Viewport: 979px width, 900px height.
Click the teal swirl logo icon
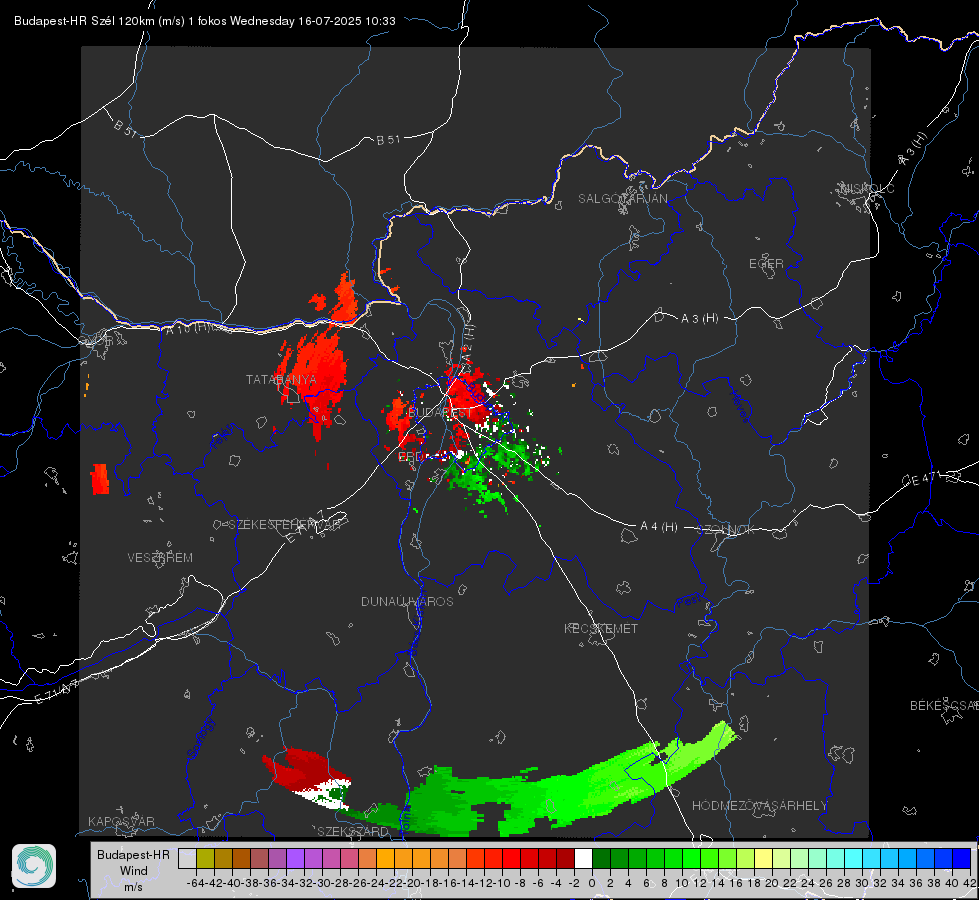(34, 866)
